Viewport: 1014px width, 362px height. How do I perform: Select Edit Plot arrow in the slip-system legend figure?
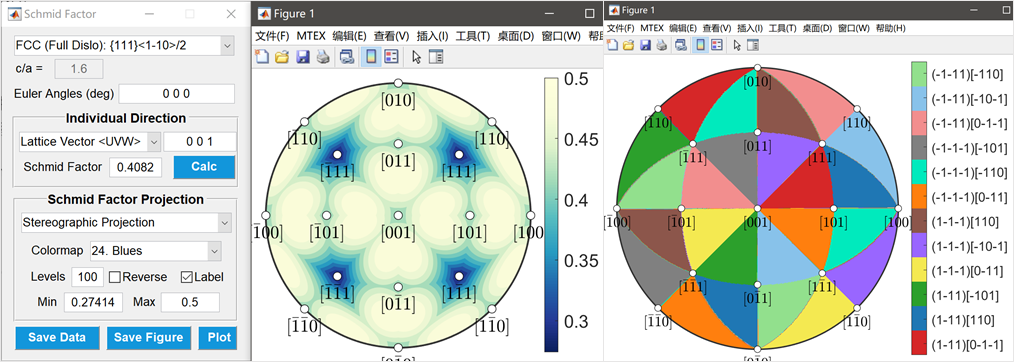(737, 45)
